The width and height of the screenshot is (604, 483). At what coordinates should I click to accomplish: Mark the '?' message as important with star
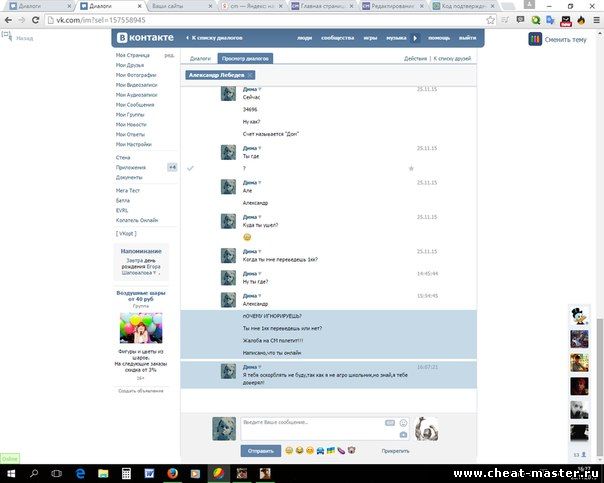(411, 168)
